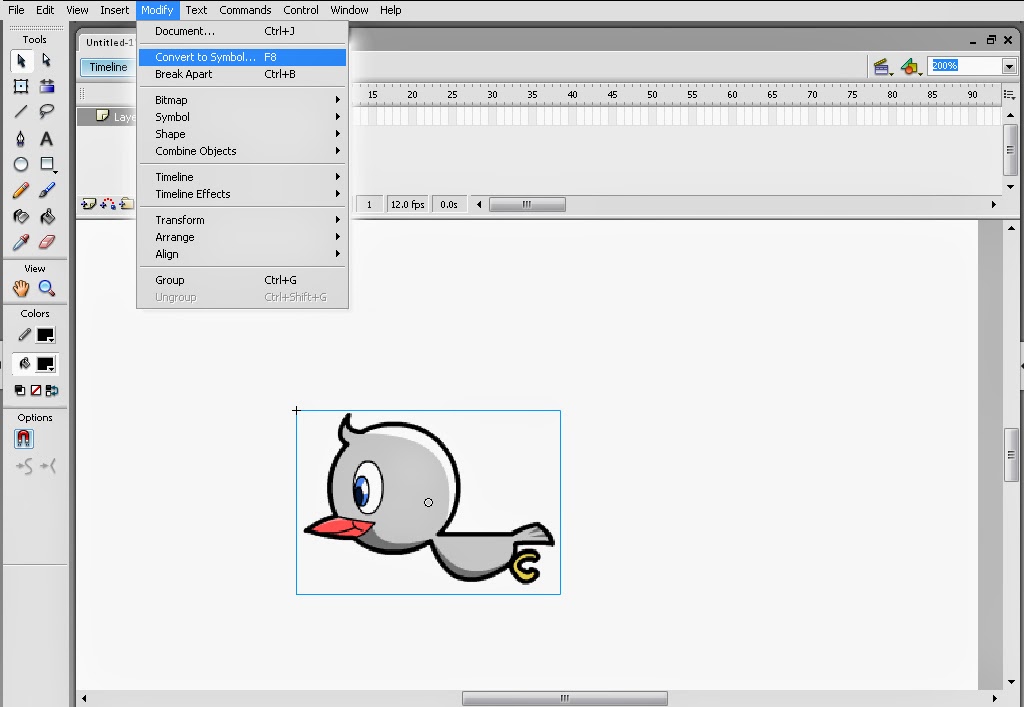Open the fill color swatch
This screenshot has height=707, width=1024.
[46, 364]
